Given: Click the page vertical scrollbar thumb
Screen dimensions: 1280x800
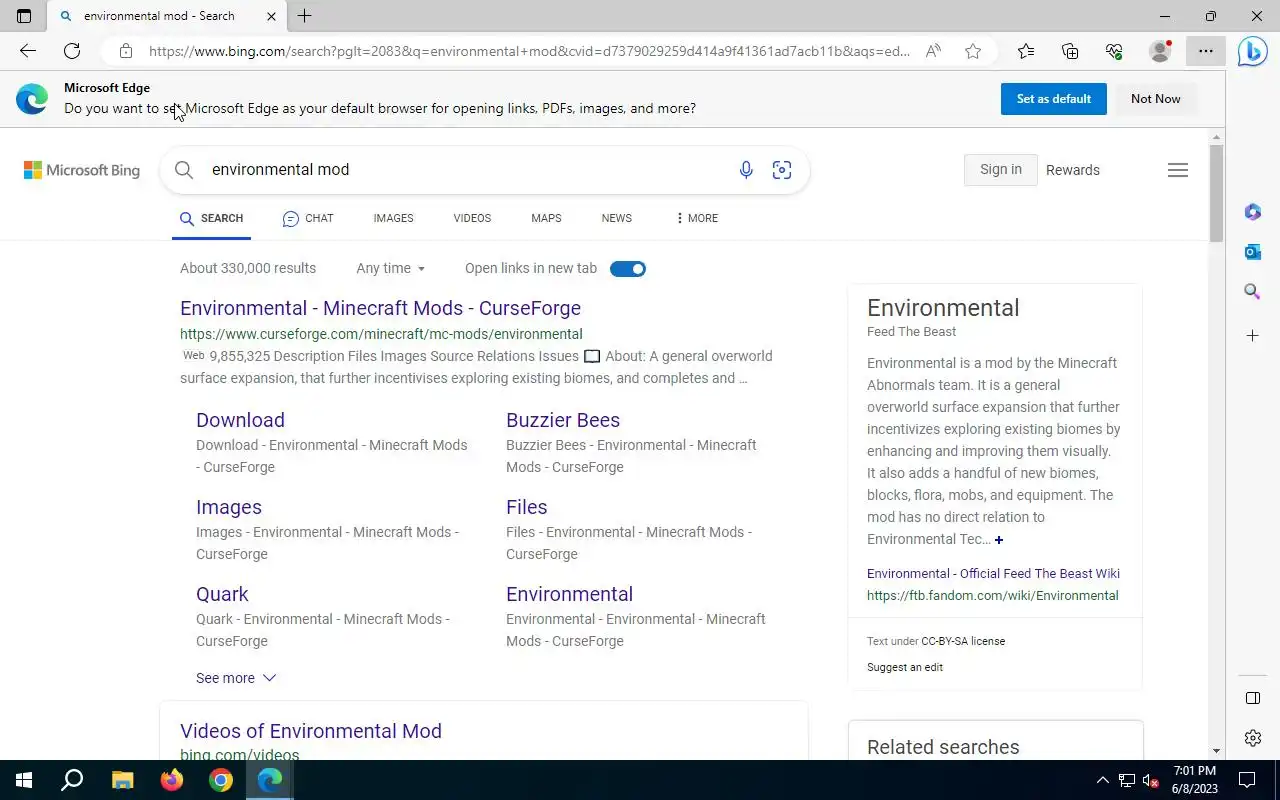Looking at the screenshot, I should pyautogui.click(x=1216, y=192).
